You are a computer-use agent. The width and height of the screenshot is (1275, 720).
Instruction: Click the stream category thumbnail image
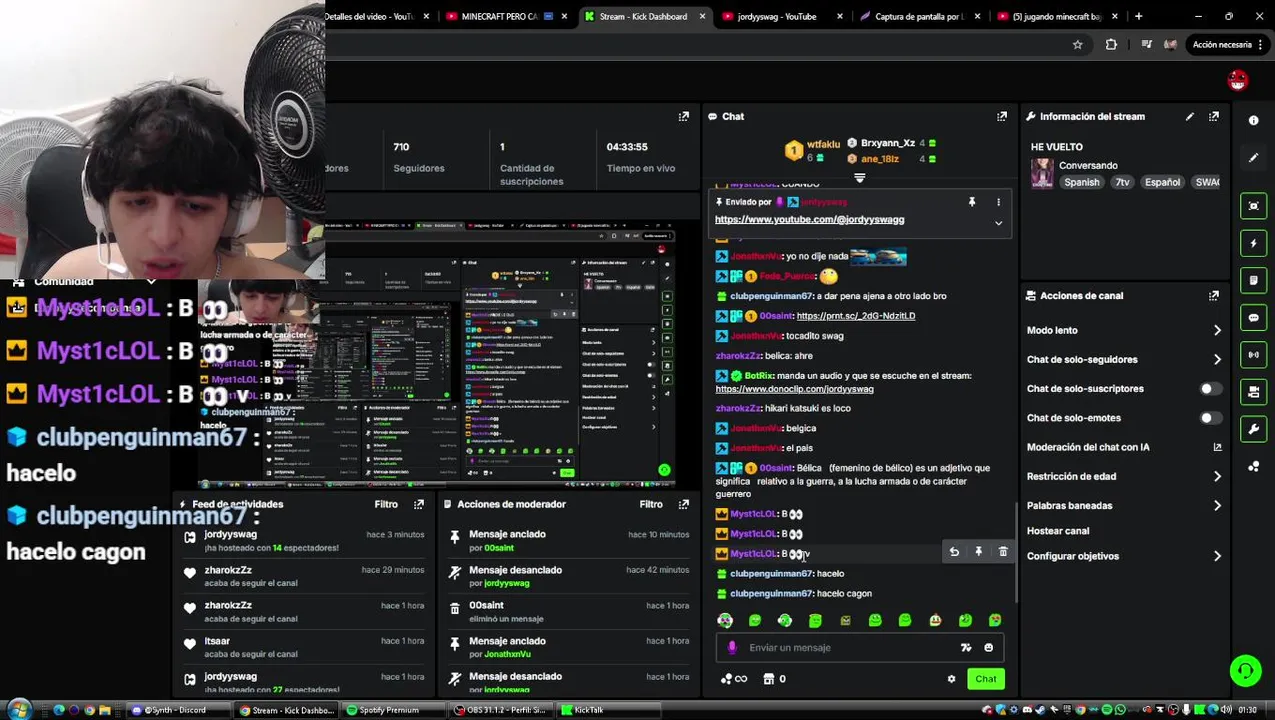pyautogui.click(x=1042, y=173)
